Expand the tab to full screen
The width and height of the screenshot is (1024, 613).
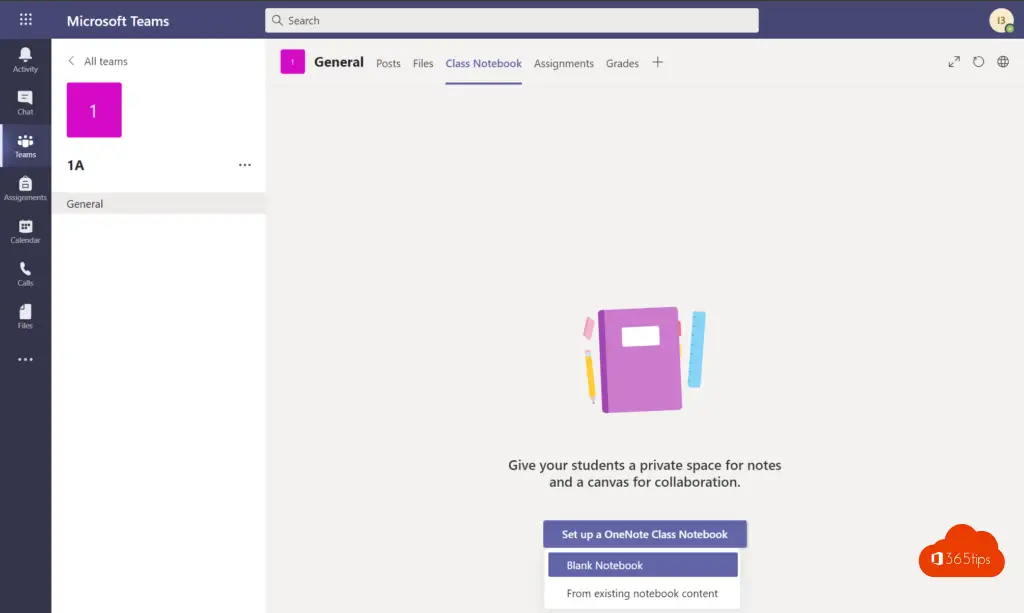tap(954, 62)
